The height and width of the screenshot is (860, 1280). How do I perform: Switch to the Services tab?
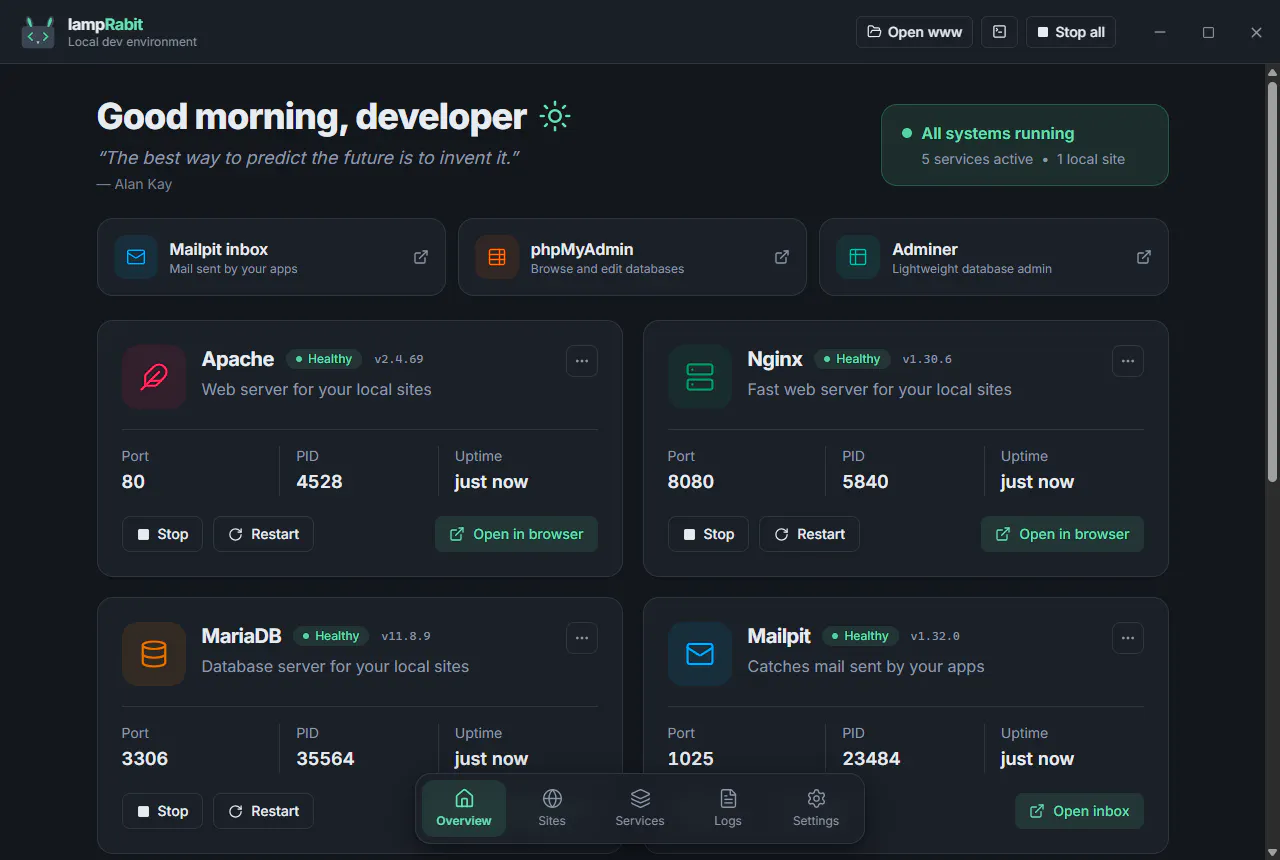(x=640, y=808)
